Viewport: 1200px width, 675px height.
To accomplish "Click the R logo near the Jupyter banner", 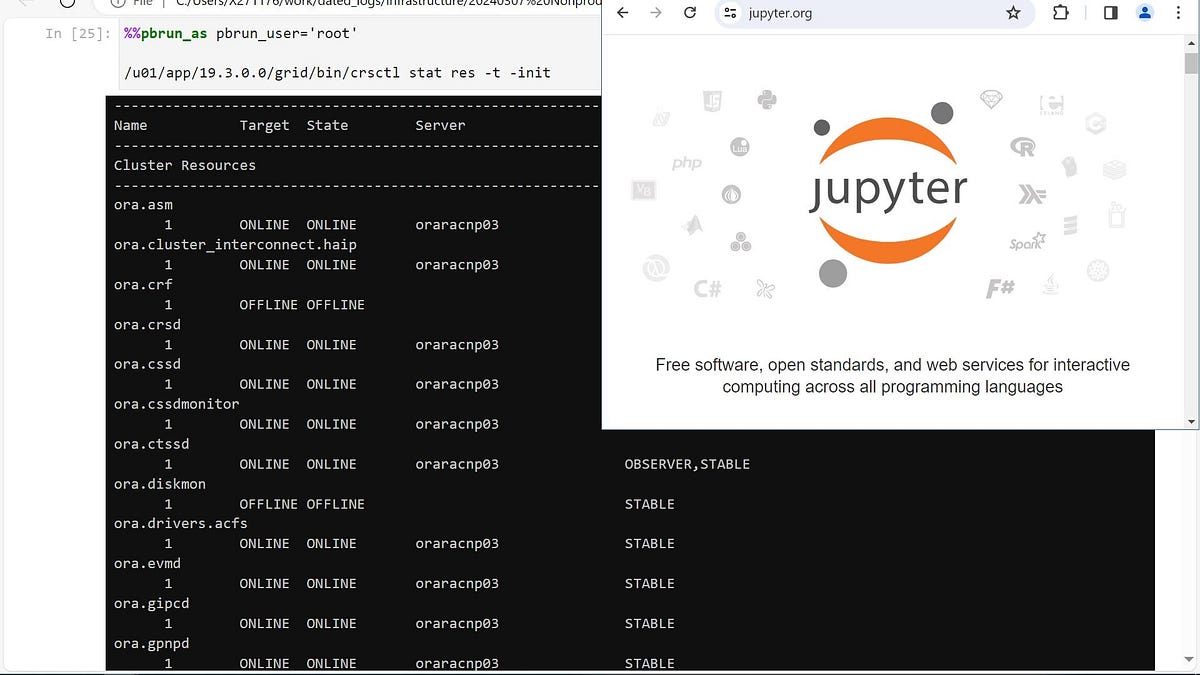I will (x=1022, y=146).
